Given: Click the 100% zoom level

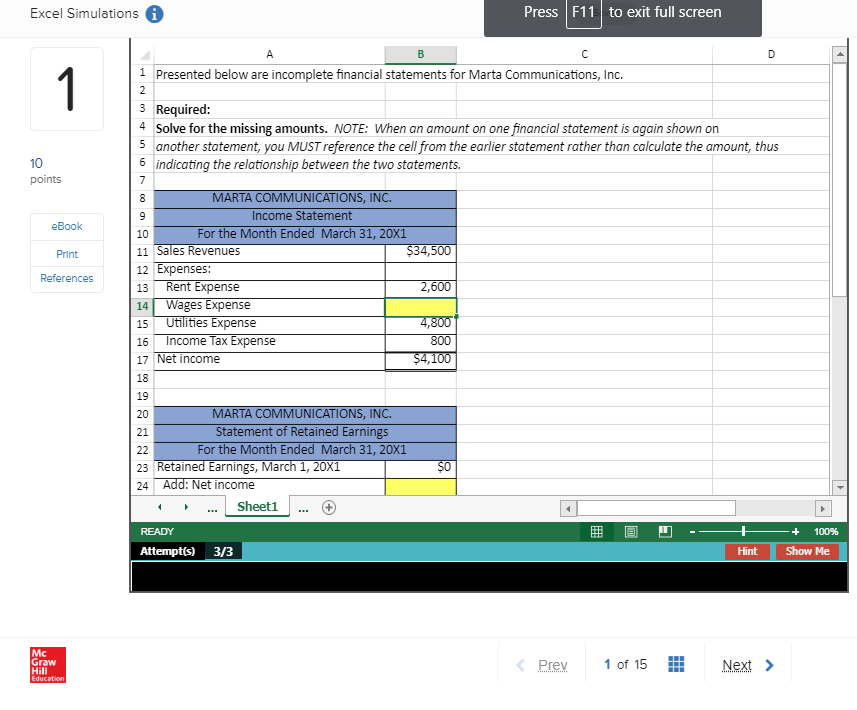Looking at the screenshot, I should [825, 532].
